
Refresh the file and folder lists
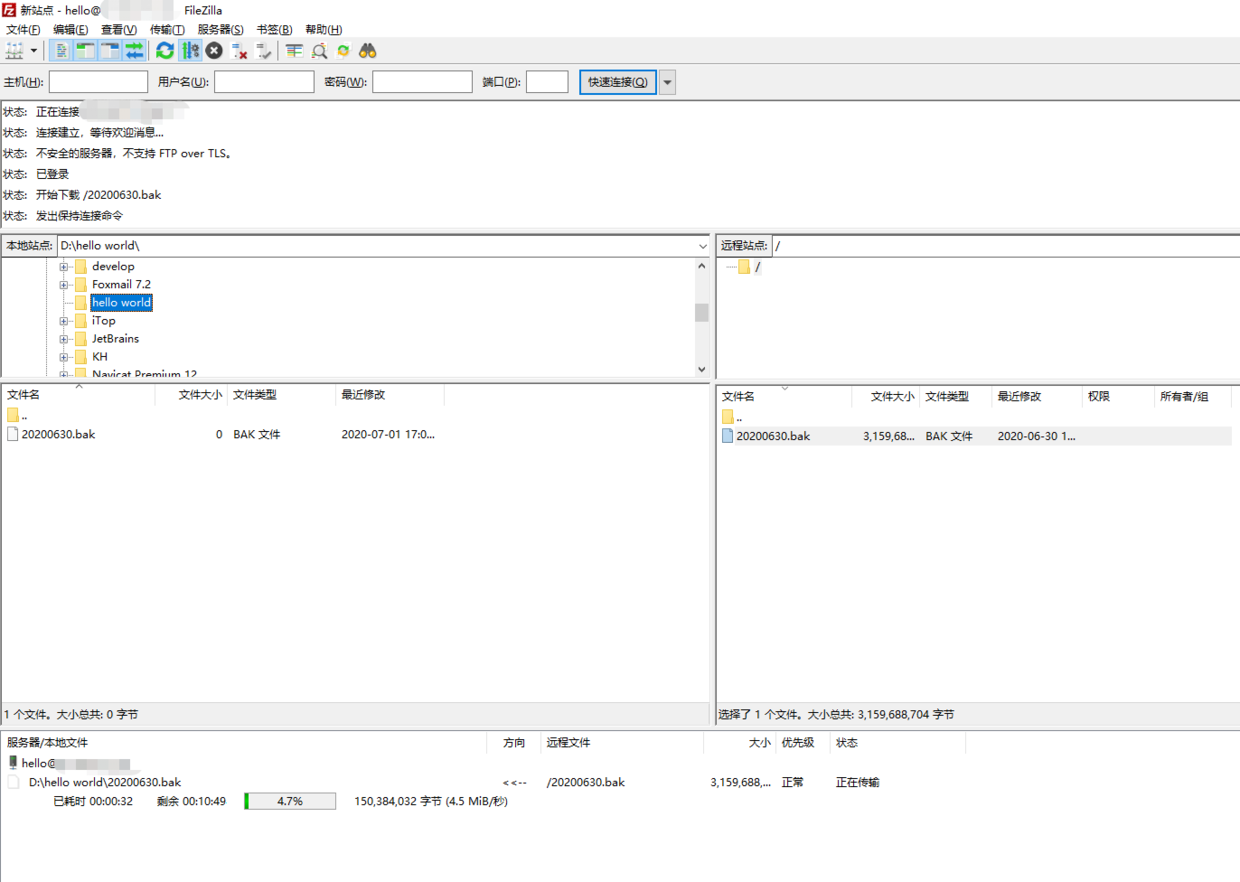[x=165, y=51]
